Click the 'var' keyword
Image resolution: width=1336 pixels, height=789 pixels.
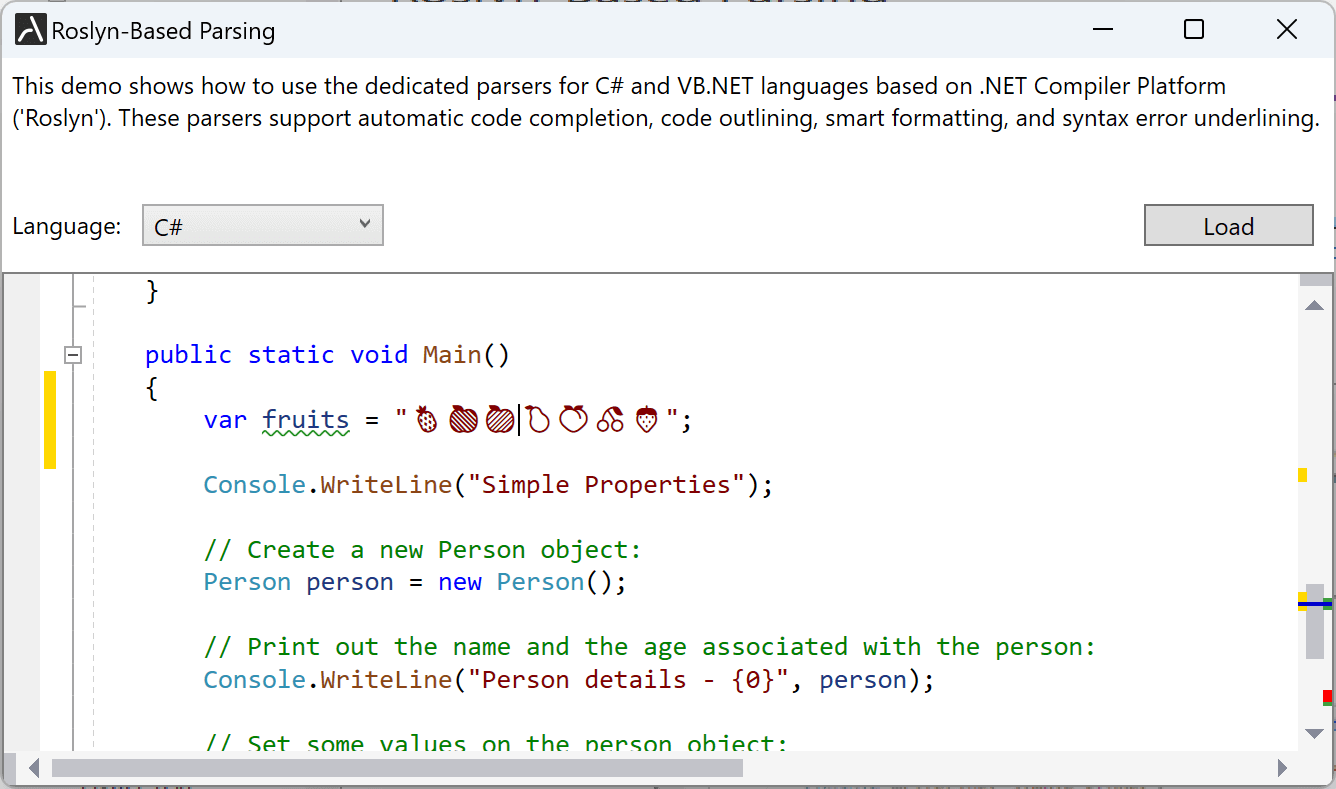pyautogui.click(x=225, y=420)
